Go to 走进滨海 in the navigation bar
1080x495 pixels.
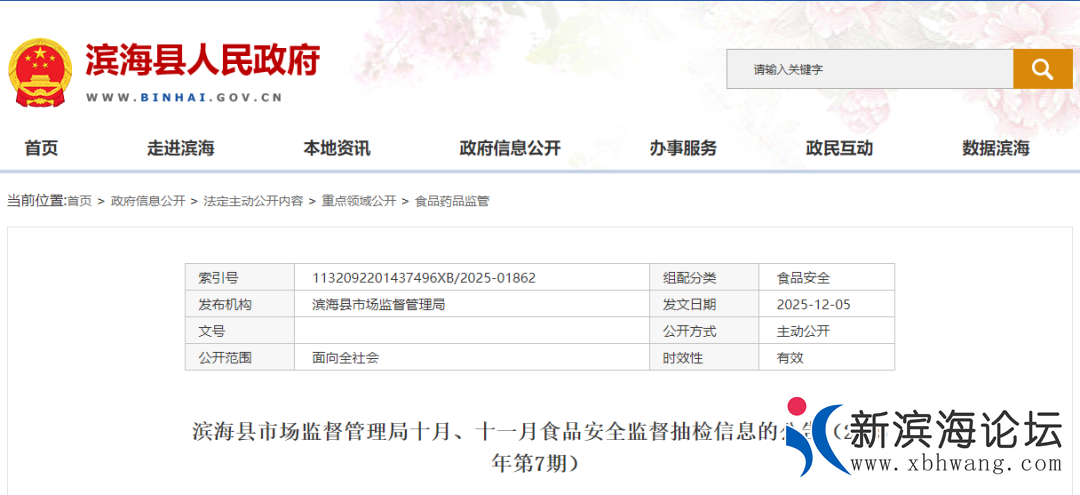pyautogui.click(x=181, y=148)
